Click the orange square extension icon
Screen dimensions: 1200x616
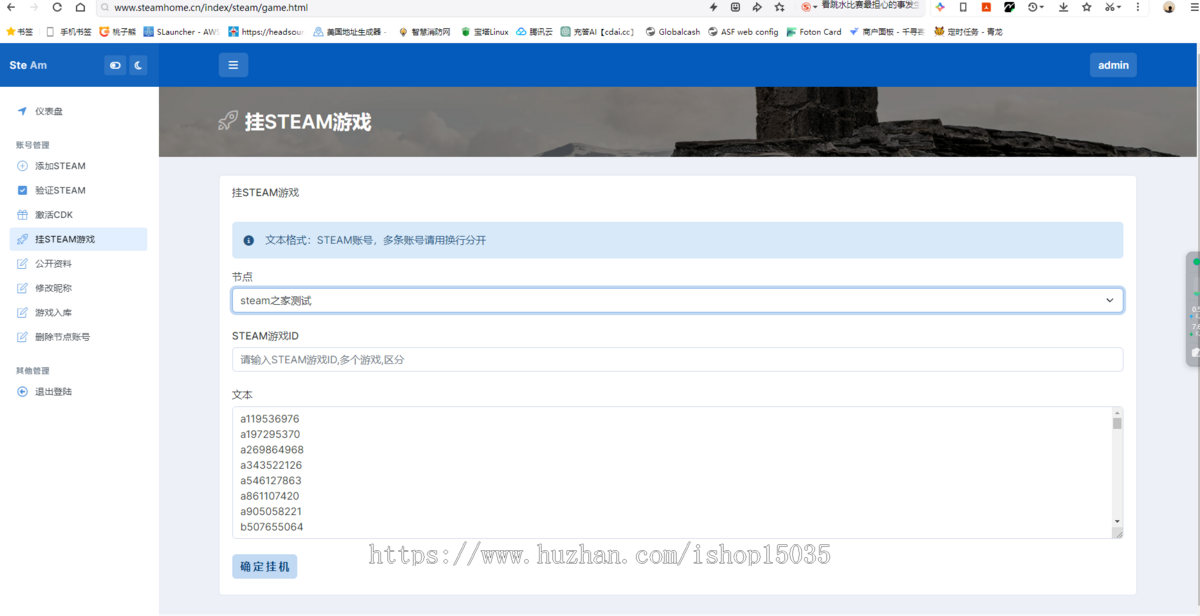986,7
